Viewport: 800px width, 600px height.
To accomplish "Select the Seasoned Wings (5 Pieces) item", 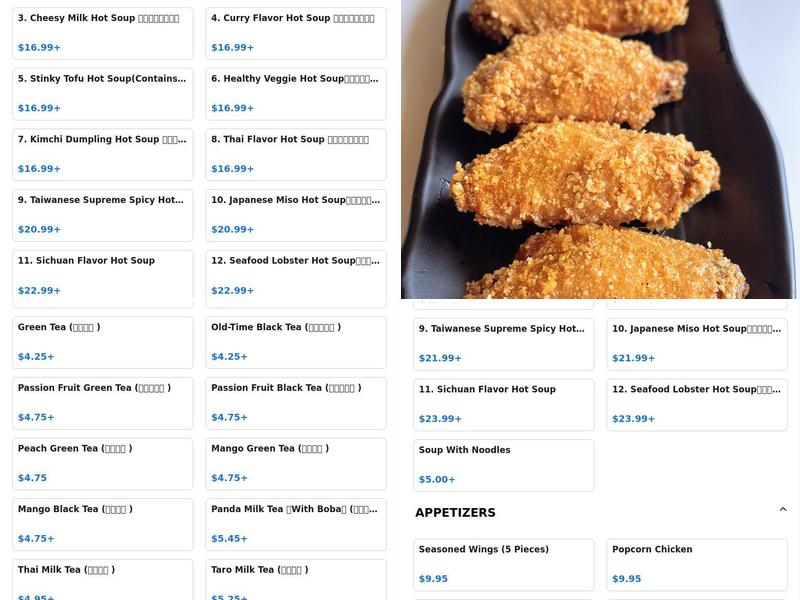I will pyautogui.click(x=503, y=564).
